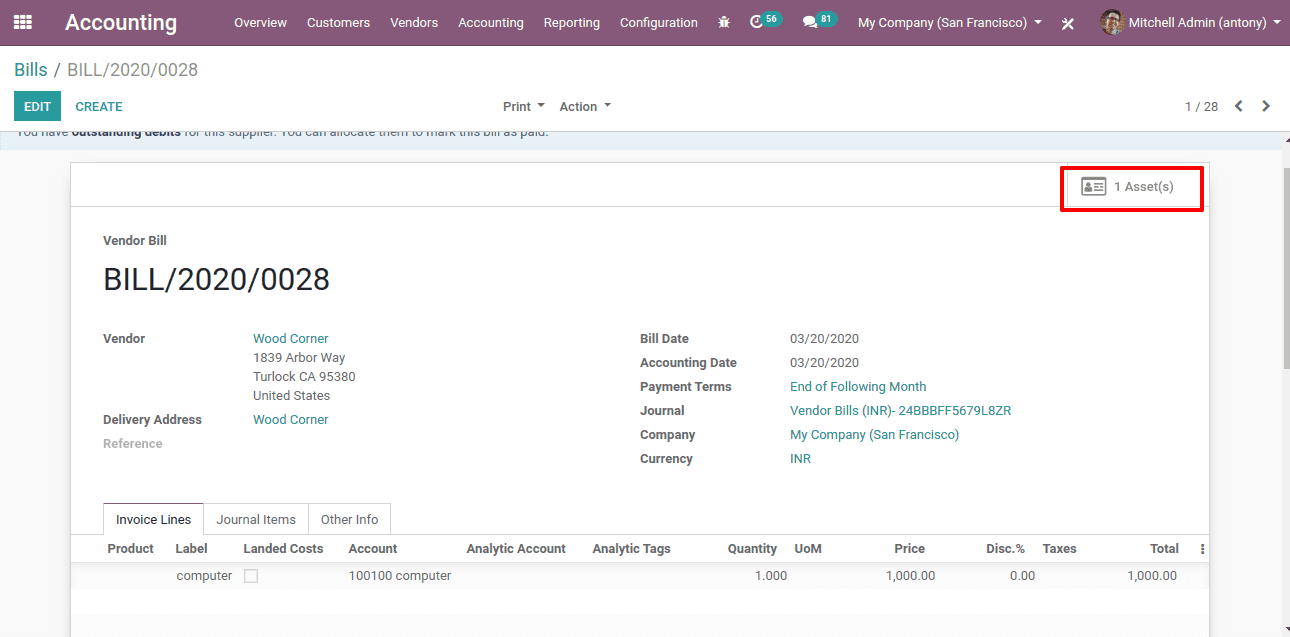
Task: Sort by Taxes column header
Action: tap(1059, 549)
